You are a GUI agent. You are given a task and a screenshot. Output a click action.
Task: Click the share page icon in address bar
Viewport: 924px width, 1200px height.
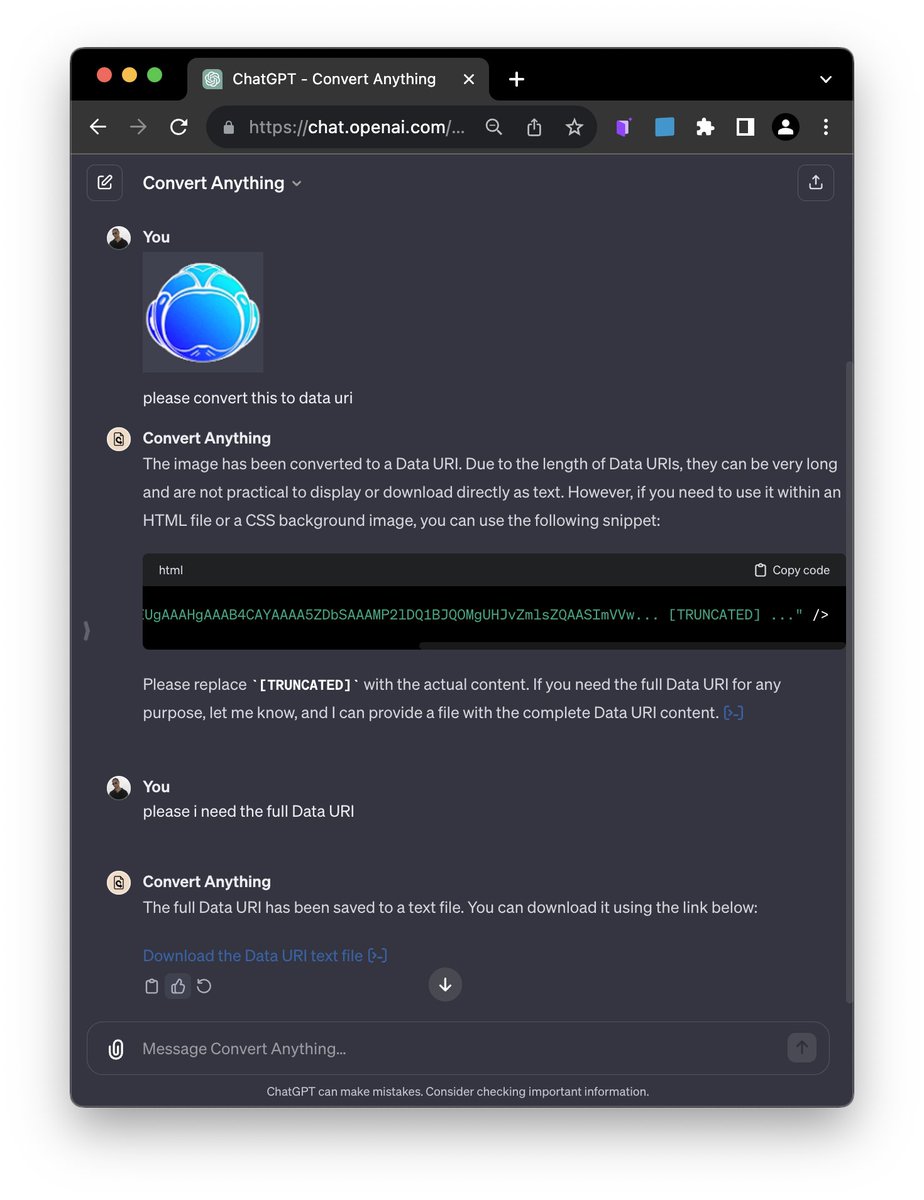tap(534, 127)
